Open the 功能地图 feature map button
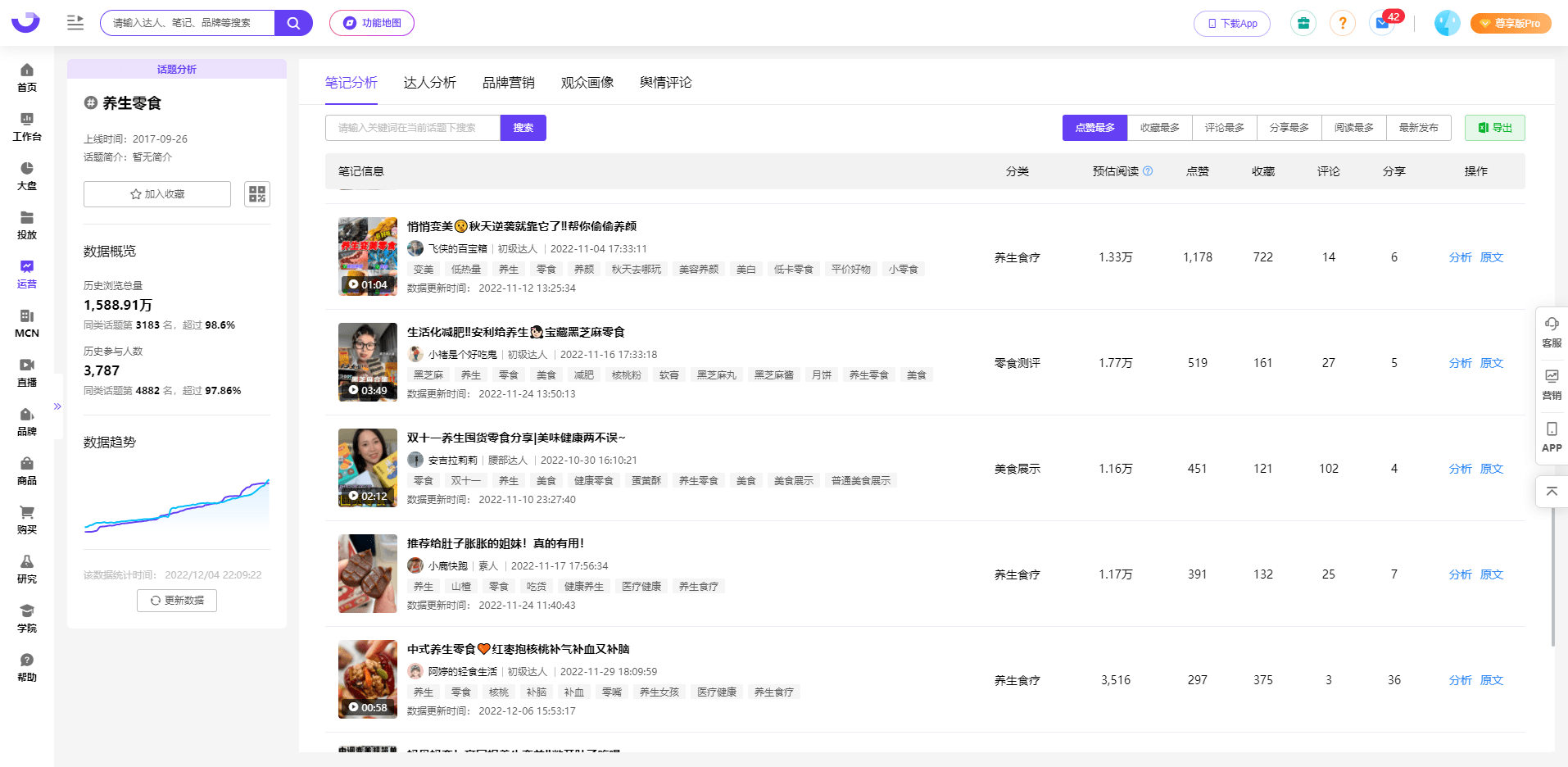Screen dimensions: 1568x767 pos(372,23)
